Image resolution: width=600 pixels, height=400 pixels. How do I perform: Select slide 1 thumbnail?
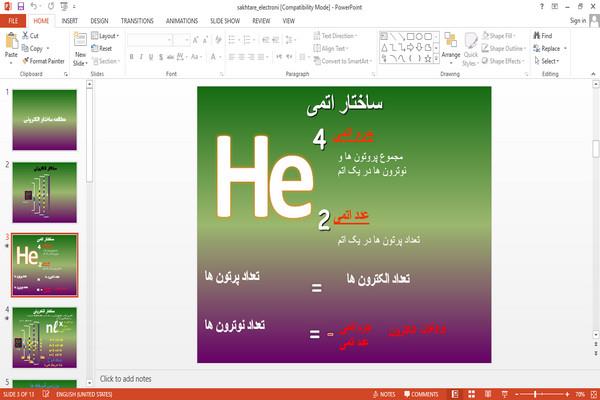coord(44,120)
